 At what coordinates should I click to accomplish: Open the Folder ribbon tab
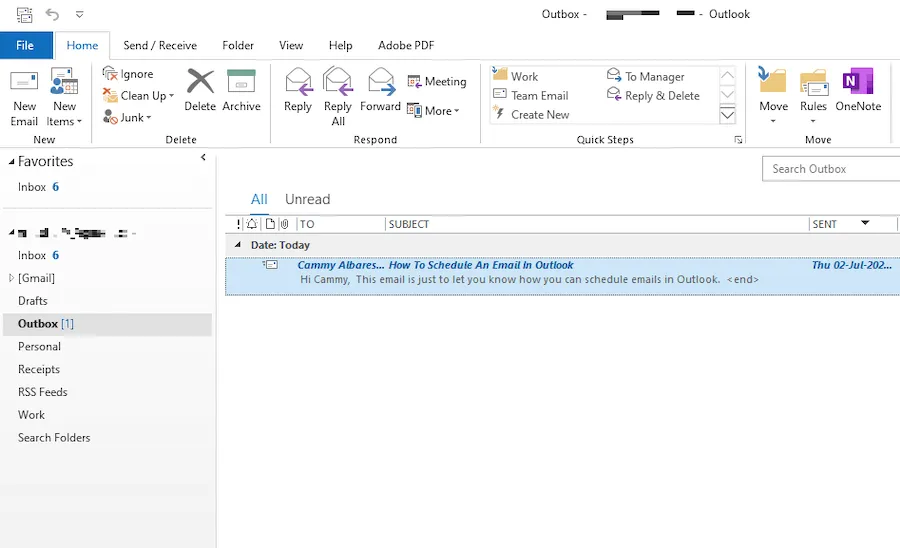pos(238,45)
